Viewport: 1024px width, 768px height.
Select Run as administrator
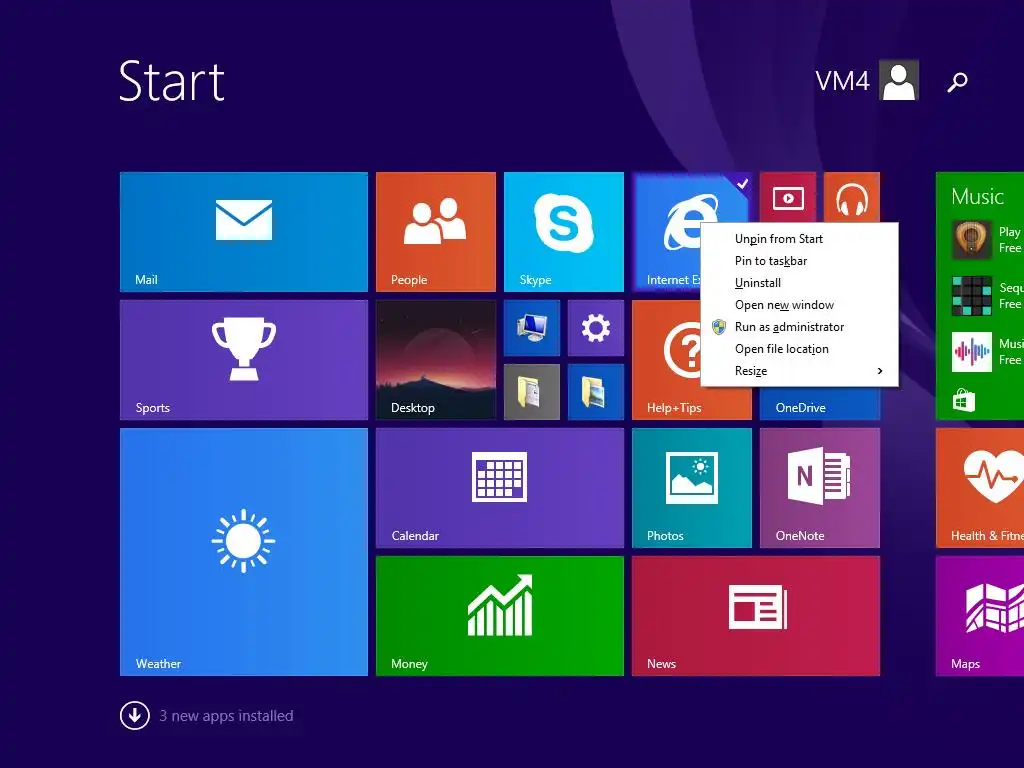(x=799, y=327)
